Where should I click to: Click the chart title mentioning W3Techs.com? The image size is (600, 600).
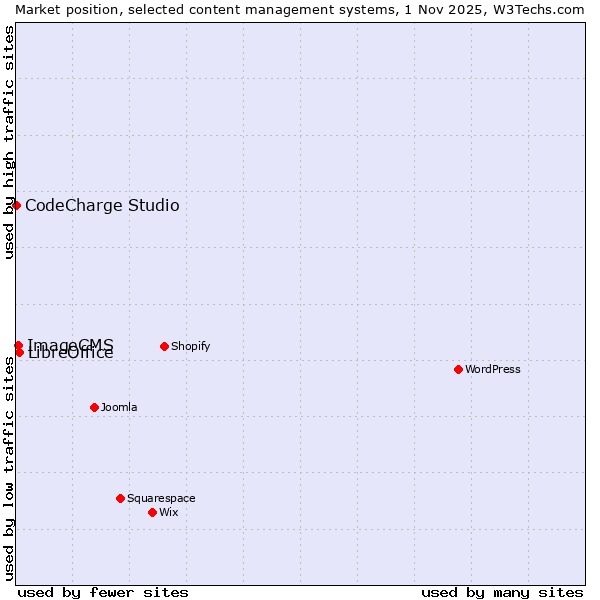coord(300,9)
